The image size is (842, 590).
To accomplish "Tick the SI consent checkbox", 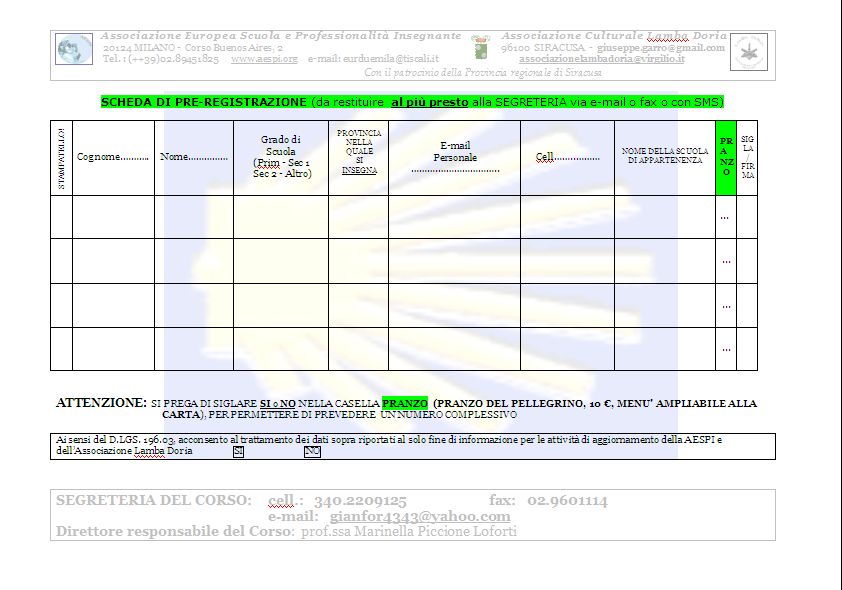I will pos(238,452).
